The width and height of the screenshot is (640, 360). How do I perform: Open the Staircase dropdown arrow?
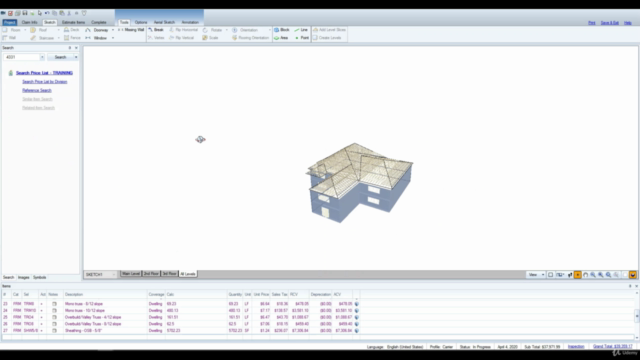point(58,38)
